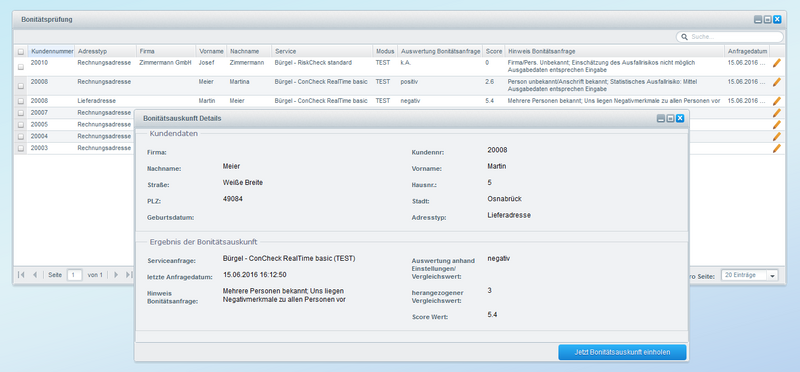The height and width of the screenshot is (372, 800).
Task: Sort by Adresstyp column header
Action: coord(106,51)
